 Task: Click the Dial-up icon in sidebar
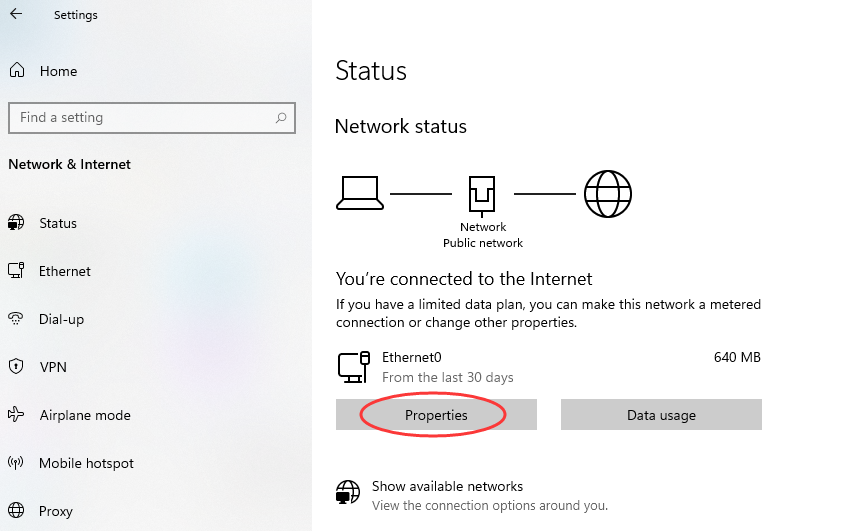tap(16, 319)
